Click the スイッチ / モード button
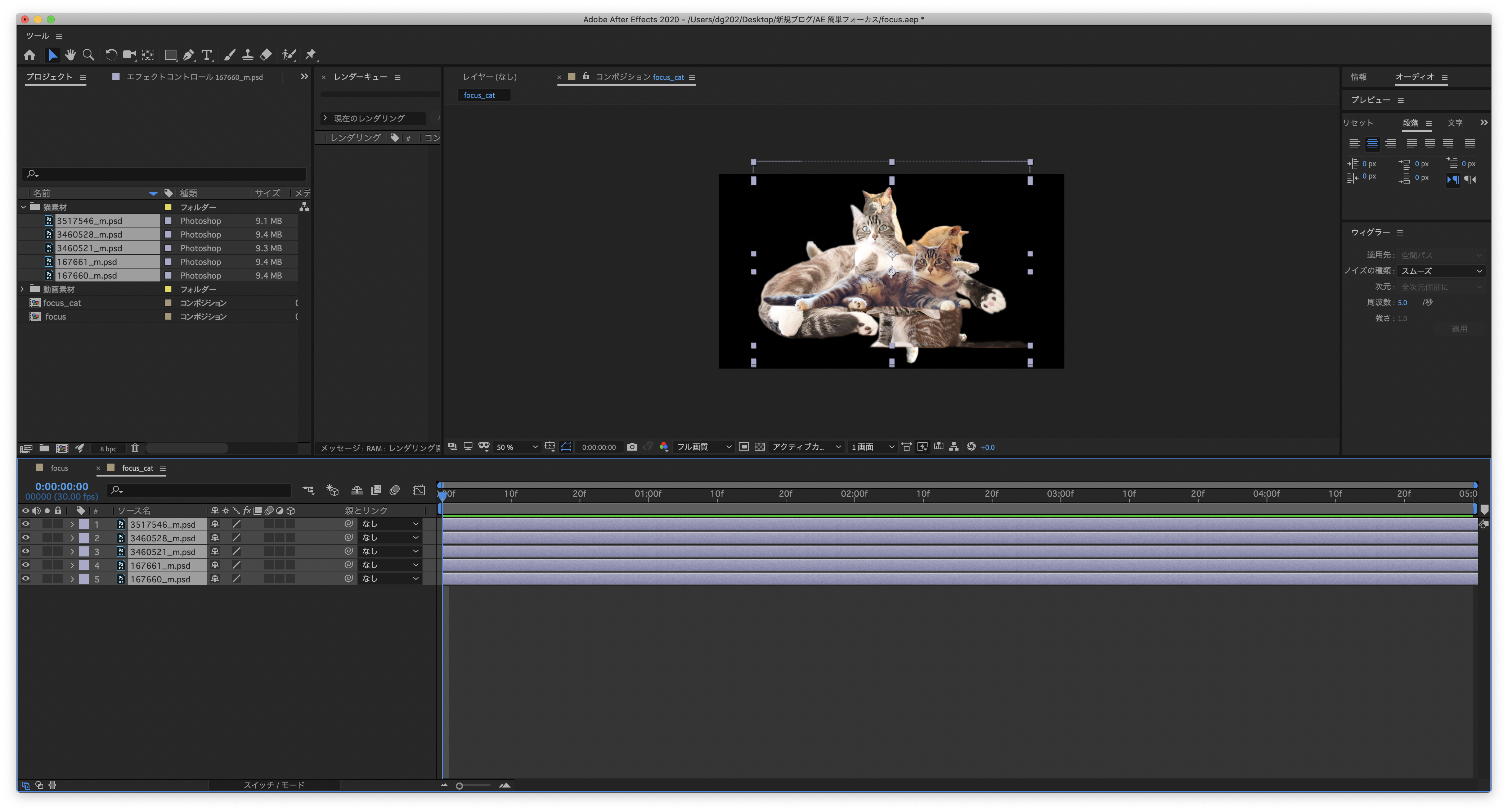 click(x=274, y=785)
